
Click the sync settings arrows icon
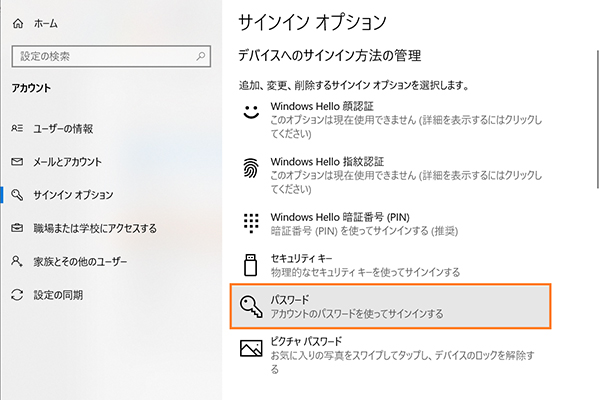click(x=17, y=295)
